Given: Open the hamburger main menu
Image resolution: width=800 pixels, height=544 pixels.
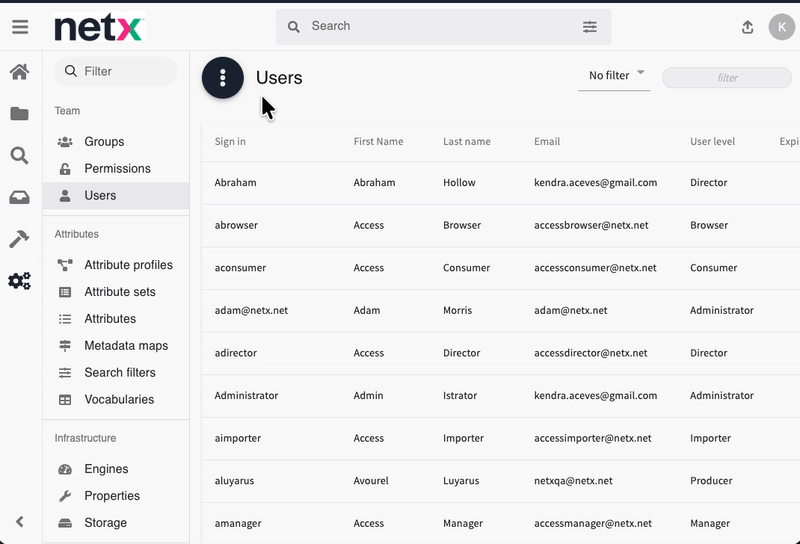Looking at the screenshot, I should click(20, 27).
